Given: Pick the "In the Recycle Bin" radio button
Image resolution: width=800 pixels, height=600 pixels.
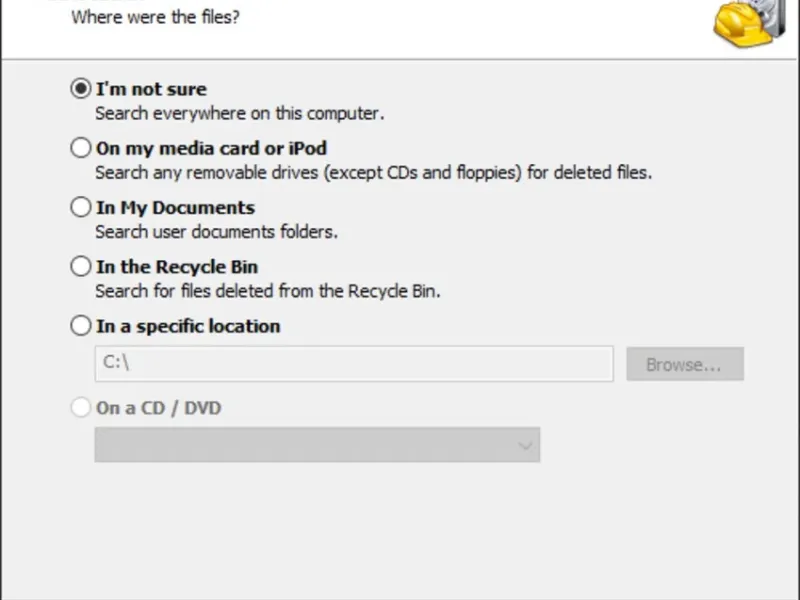Looking at the screenshot, I should 81,267.
